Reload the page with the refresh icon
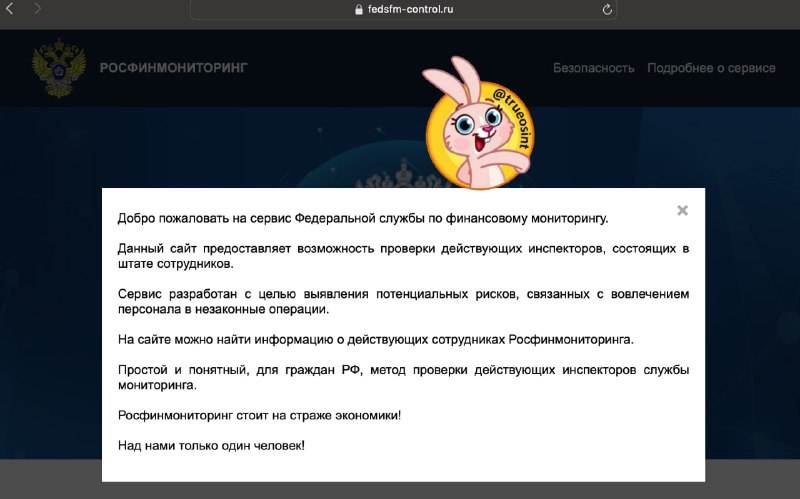Viewport: 800px width, 499px height. point(607,9)
